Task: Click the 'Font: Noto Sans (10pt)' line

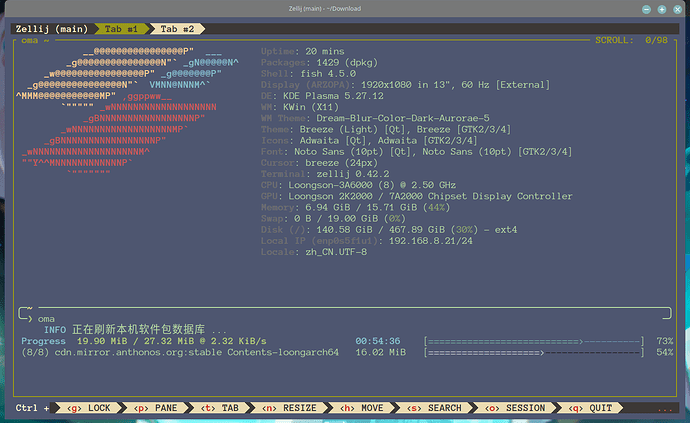Action: [x=416, y=152]
